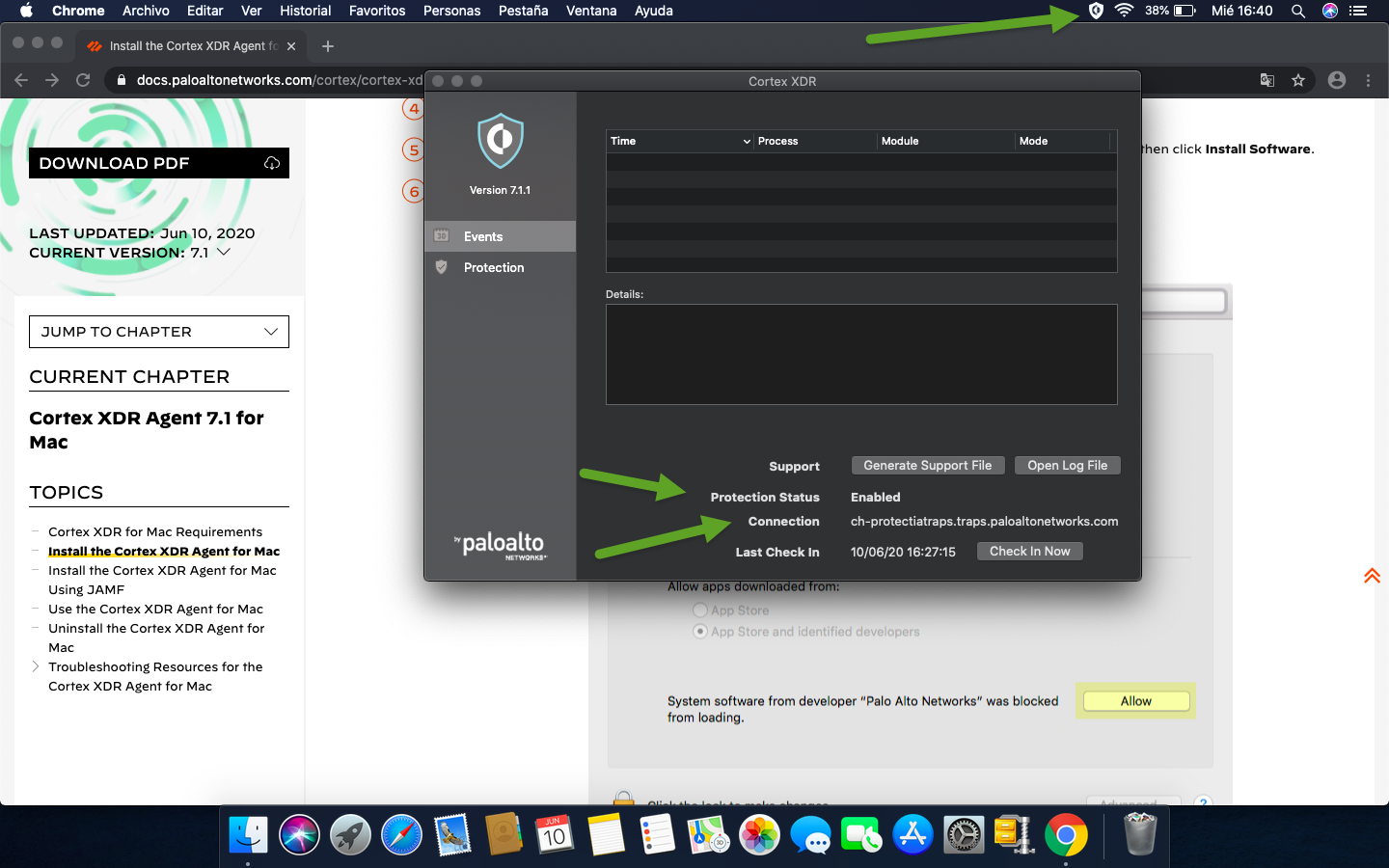Bookmark this page with the star icon
Viewport: 1389px width, 868px height.
(1298, 80)
